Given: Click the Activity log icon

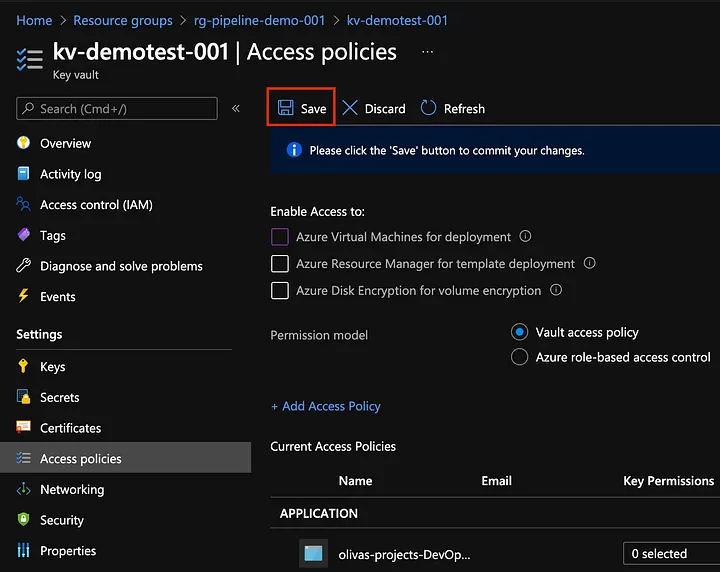Looking at the screenshot, I should [x=23, y=174].
